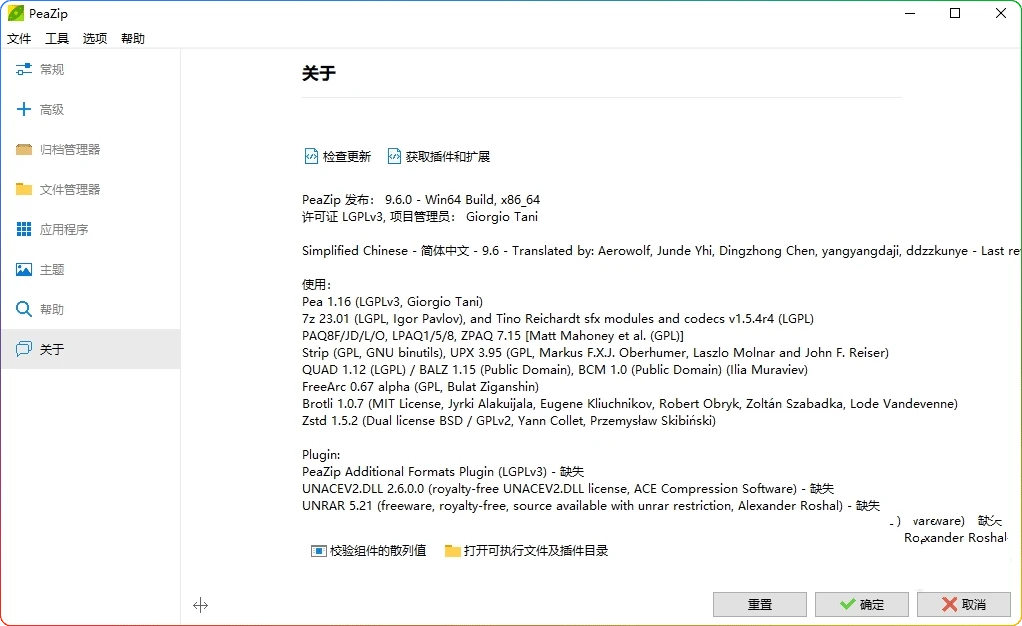Select the 关于 sidebar entry
Screen dimensions: 1022x626
point(91,349)
